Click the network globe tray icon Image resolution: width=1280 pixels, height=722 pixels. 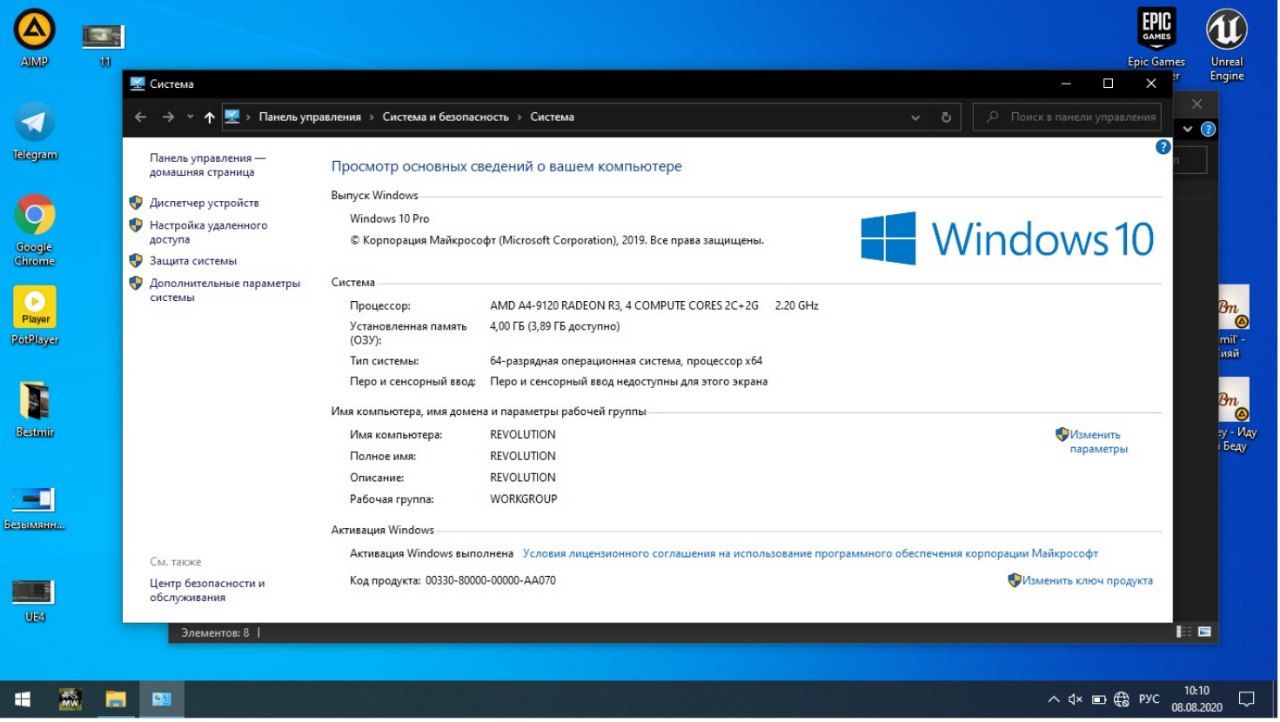coord(1122,699)
